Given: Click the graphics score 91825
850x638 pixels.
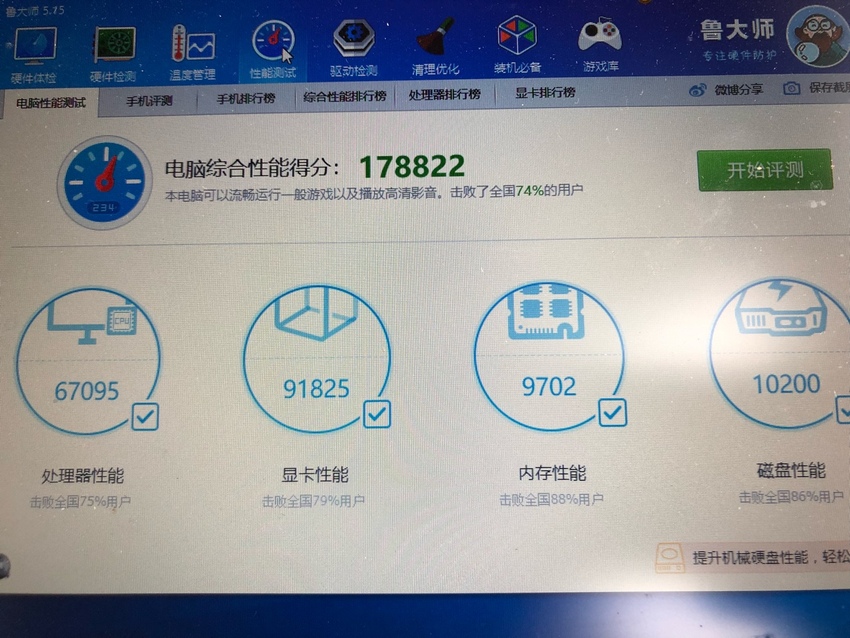Looking at the screenshot, I should click(x=317, y=389).
